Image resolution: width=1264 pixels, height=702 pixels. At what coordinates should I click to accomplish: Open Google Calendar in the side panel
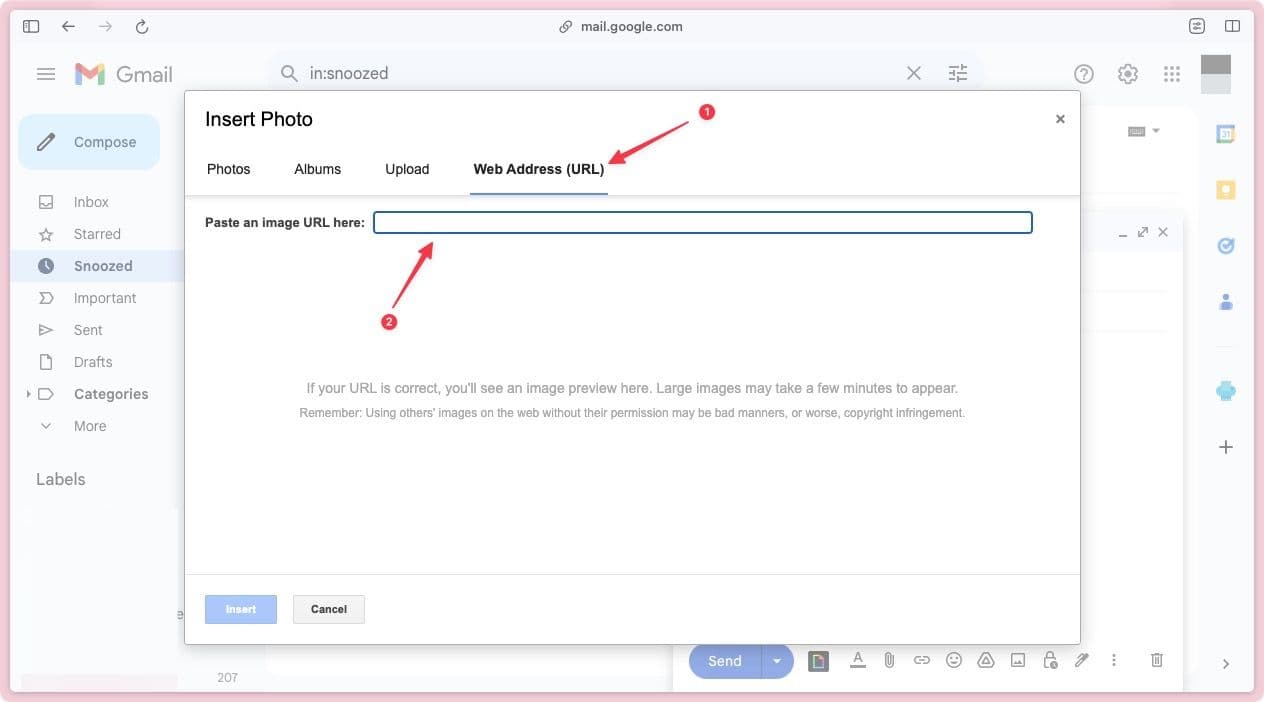coord(1226,132)
